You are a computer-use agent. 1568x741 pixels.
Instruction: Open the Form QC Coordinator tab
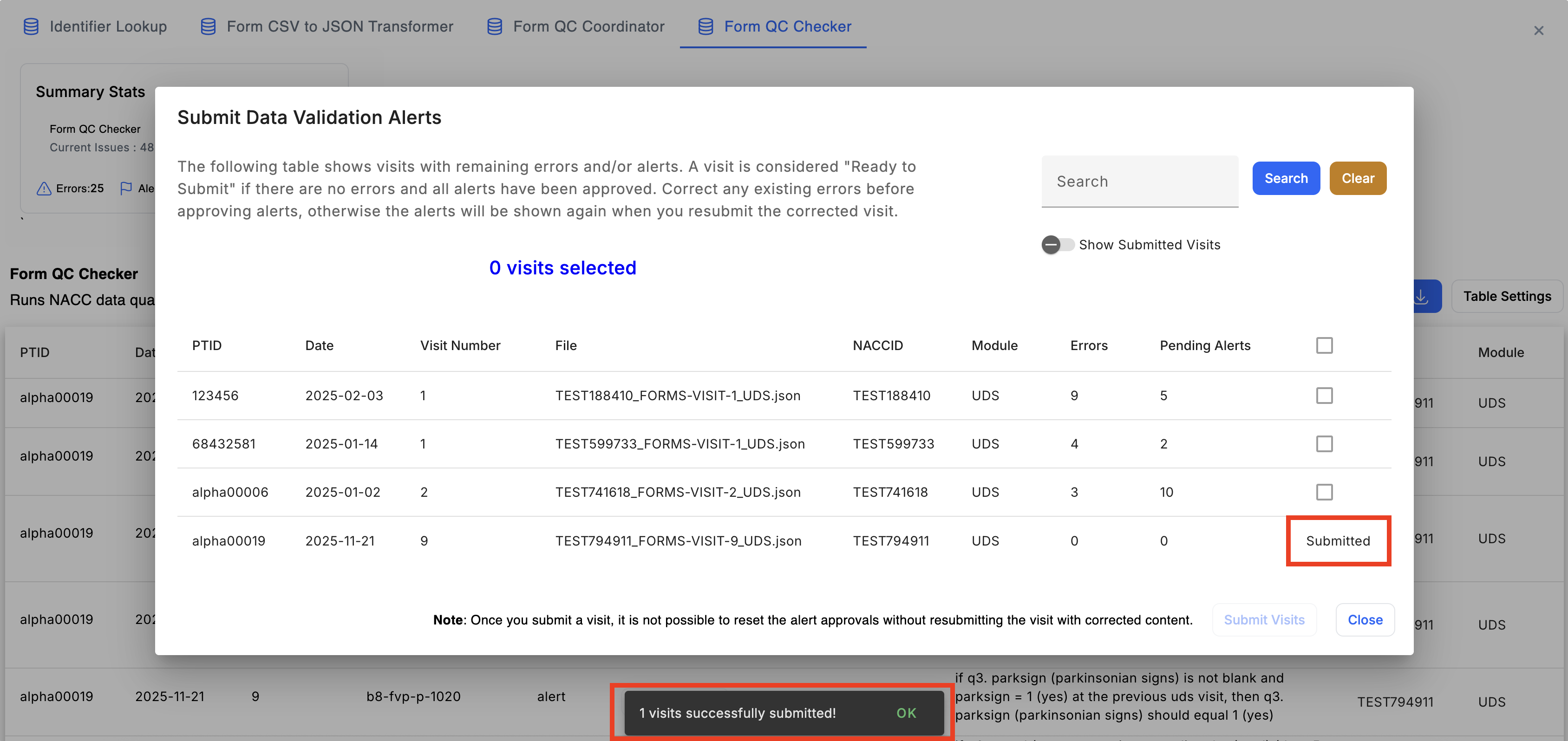pyautogui.click(x=576, y=27)
